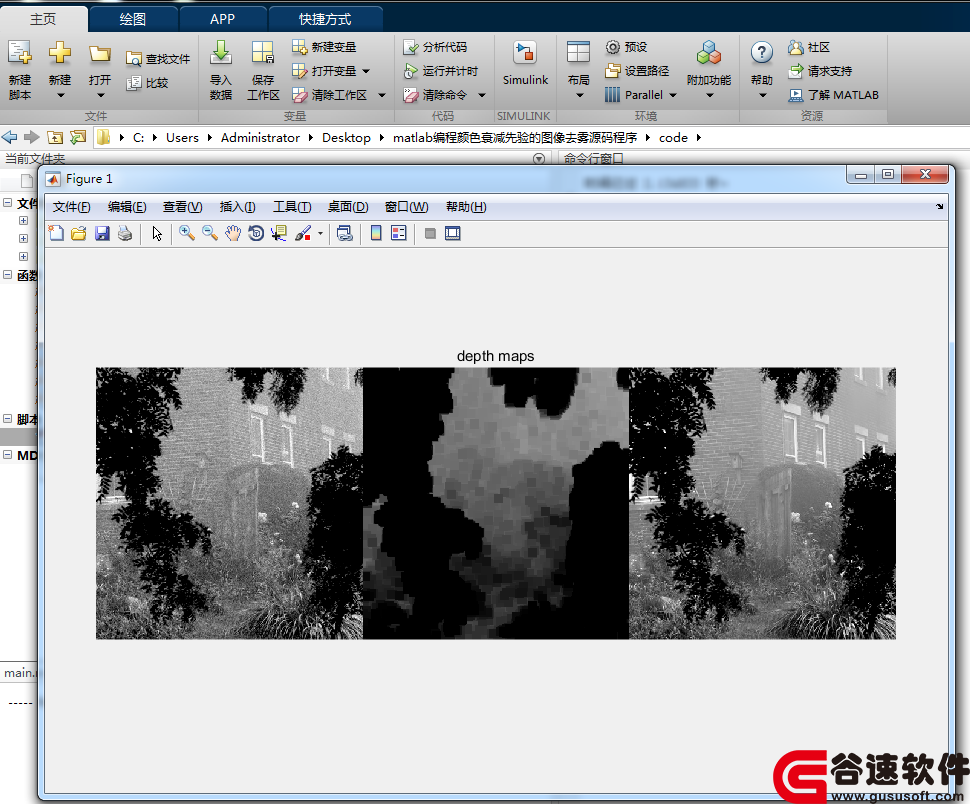The image size is (970, 804).
Task: Click Show Plot Tools and Dock icon
Action: pyautogui.click(x=453, y=233)
